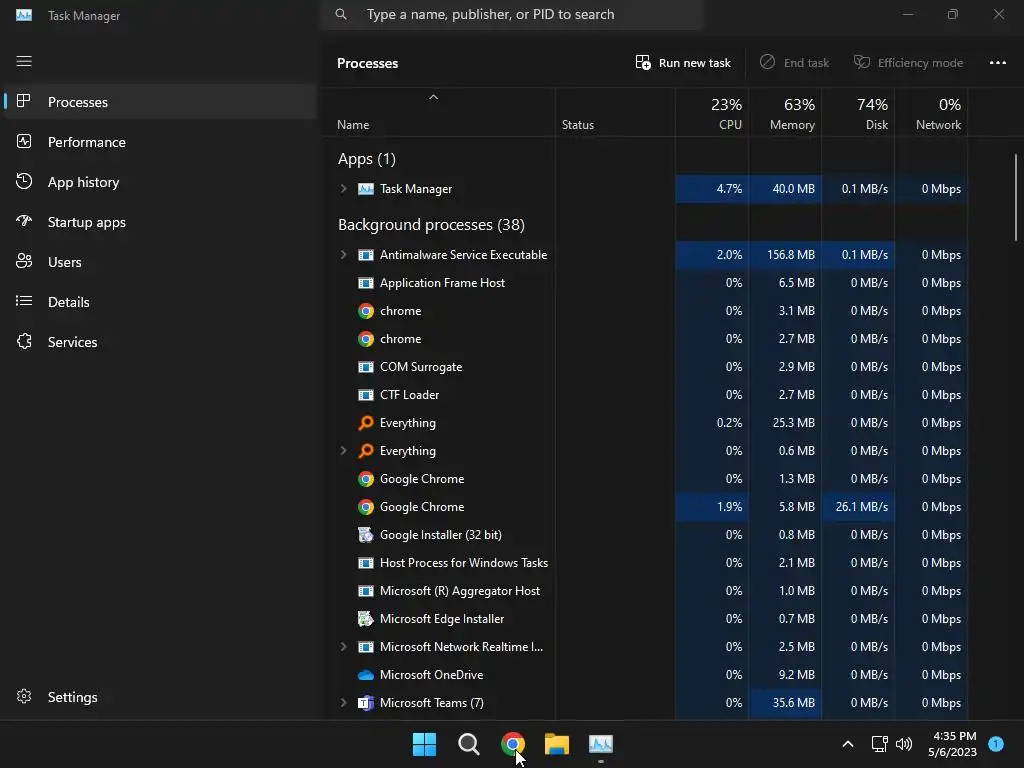Click the 25.3 MB Everything memory cell
The width and height of the screenshot is (1024, 768).
[x=785, y=423]
